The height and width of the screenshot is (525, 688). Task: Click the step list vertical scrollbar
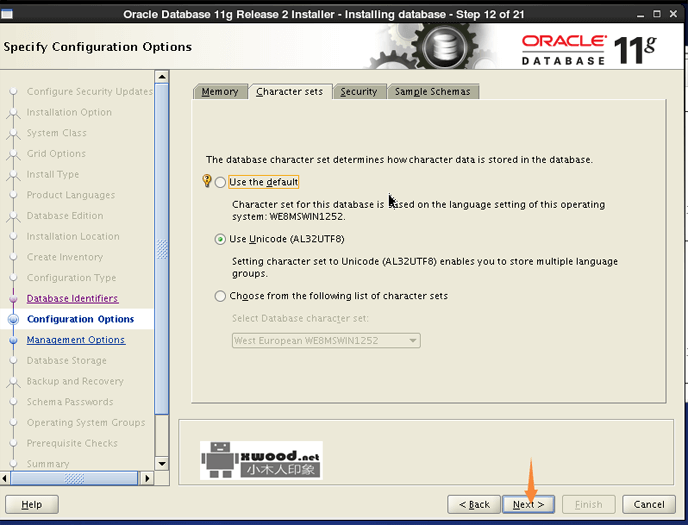click(x=162, y=250)
